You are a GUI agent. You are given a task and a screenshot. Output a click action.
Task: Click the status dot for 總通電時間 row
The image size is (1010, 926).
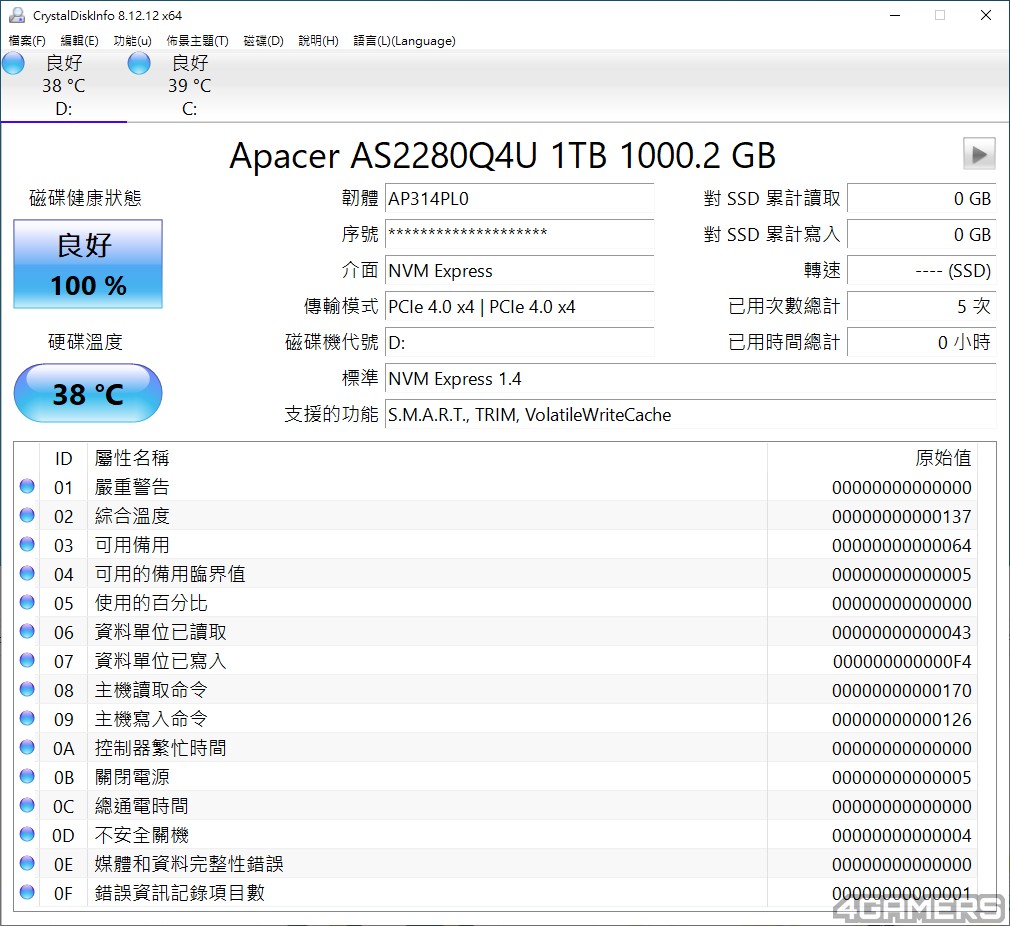[x=27, y=805]
